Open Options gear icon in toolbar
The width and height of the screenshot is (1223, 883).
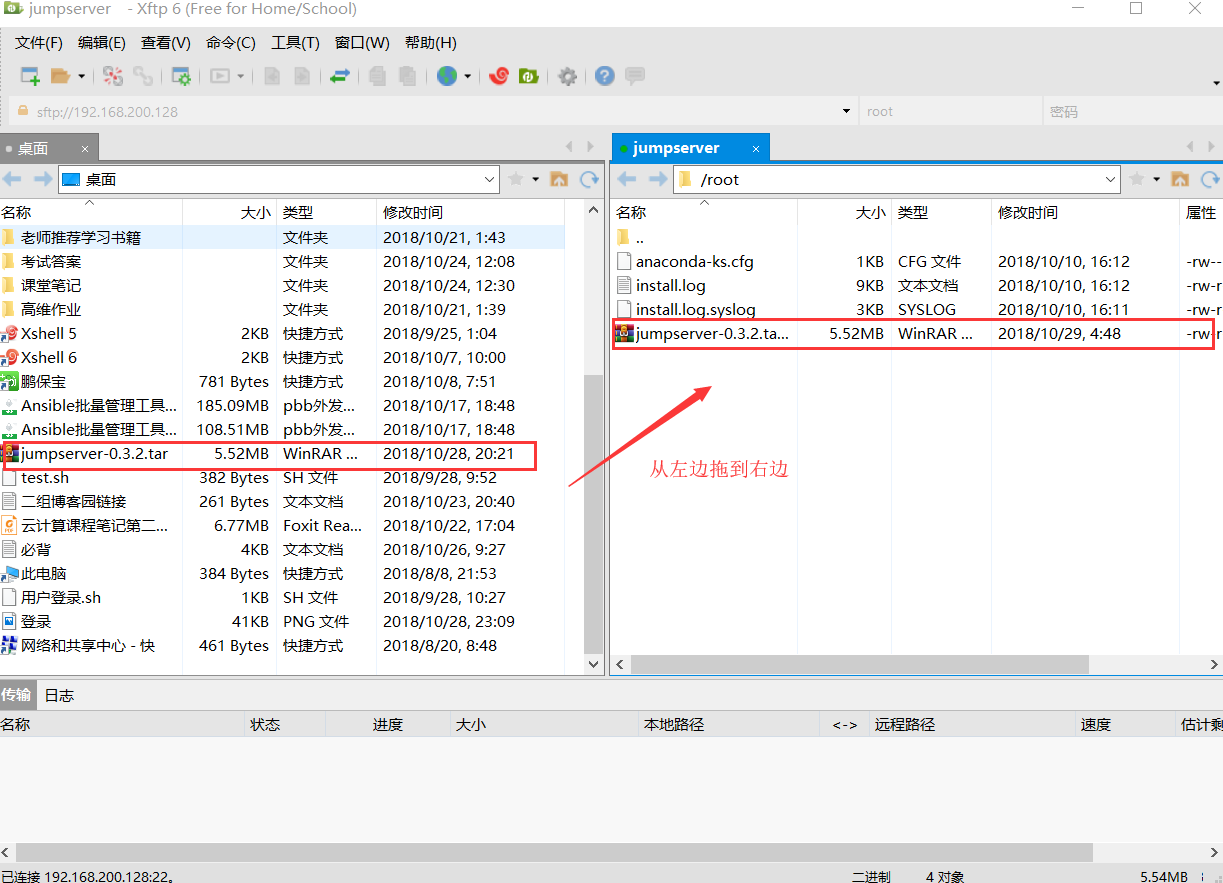coord(567,76)
